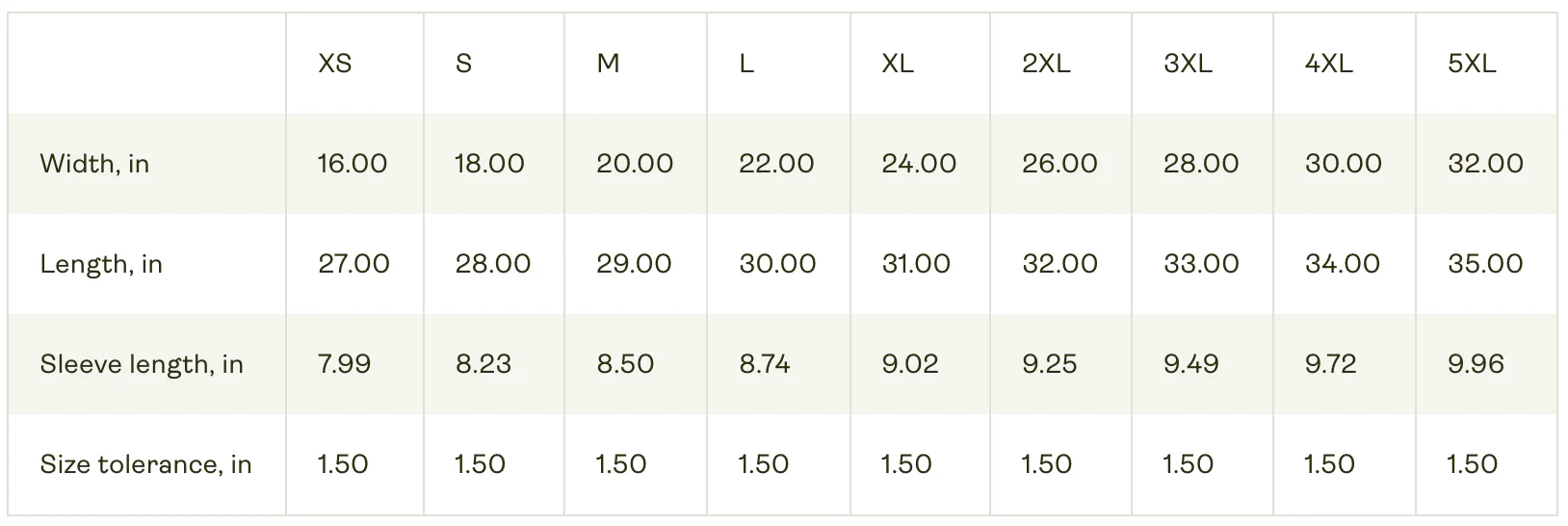Select the "Width, in" row label

94,164
